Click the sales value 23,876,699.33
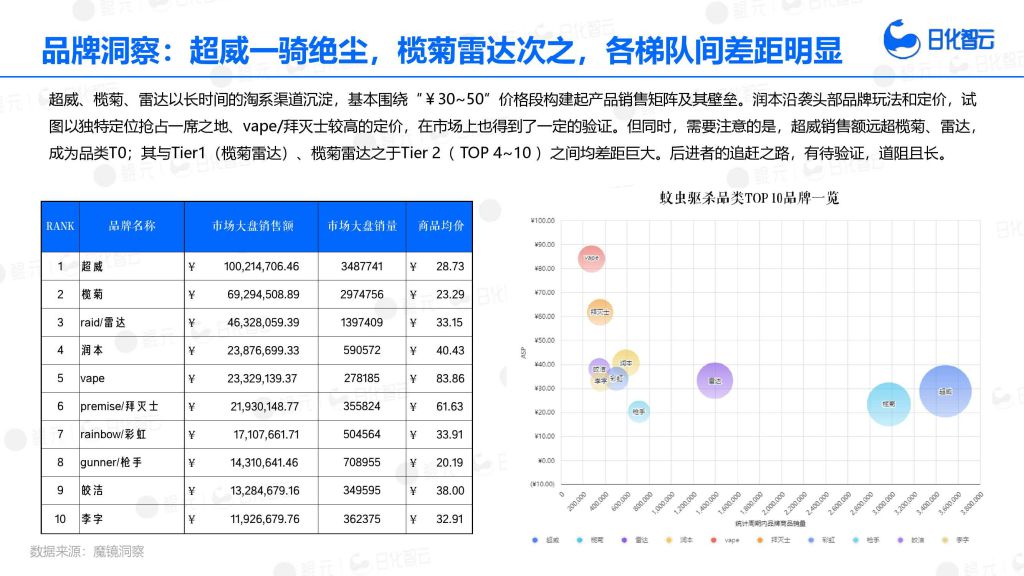Screen dimensions: 1024x576 263,351
